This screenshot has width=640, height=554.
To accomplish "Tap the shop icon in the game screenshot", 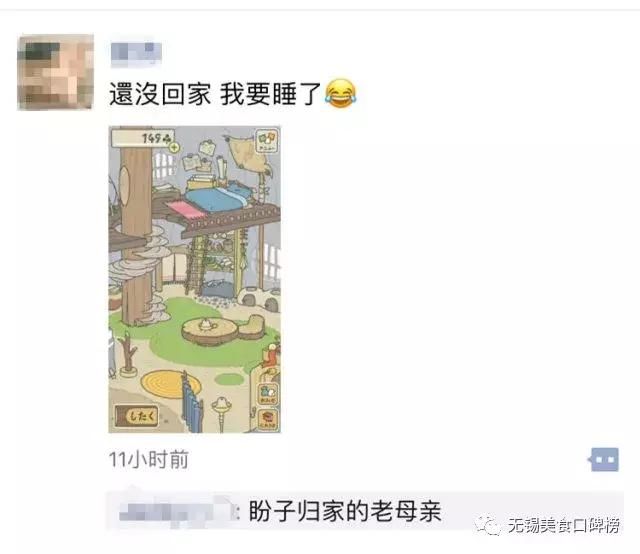I will (268, 394).
